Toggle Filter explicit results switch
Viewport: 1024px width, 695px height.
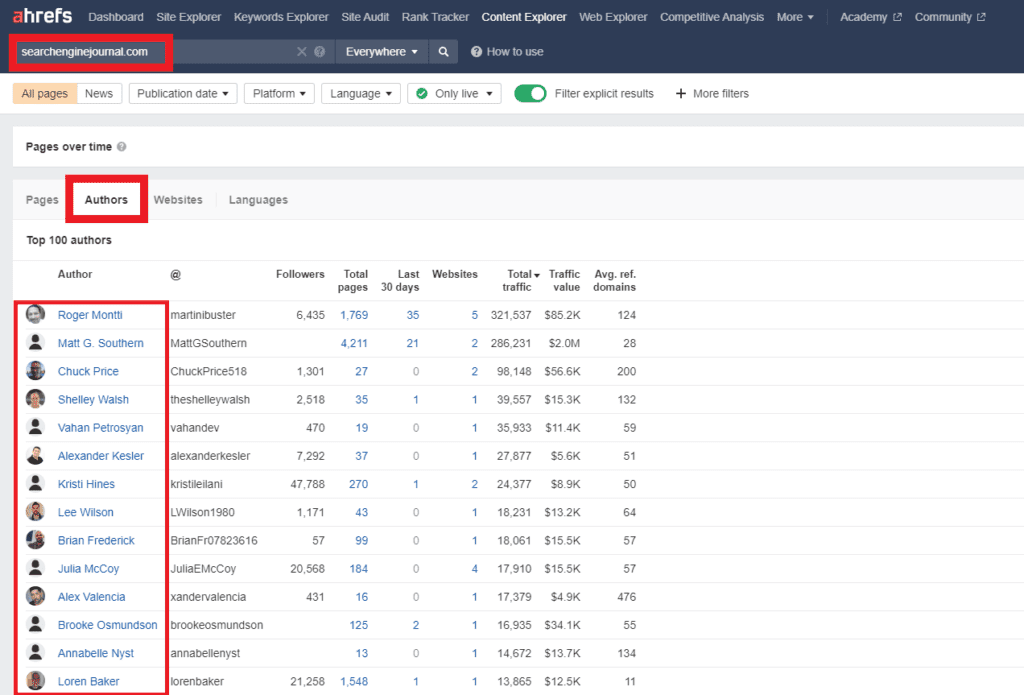pos(530,93)
